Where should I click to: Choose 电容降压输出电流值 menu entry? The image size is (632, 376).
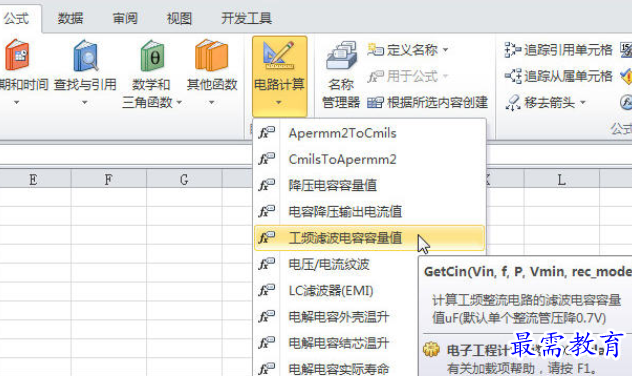(369, 212)
